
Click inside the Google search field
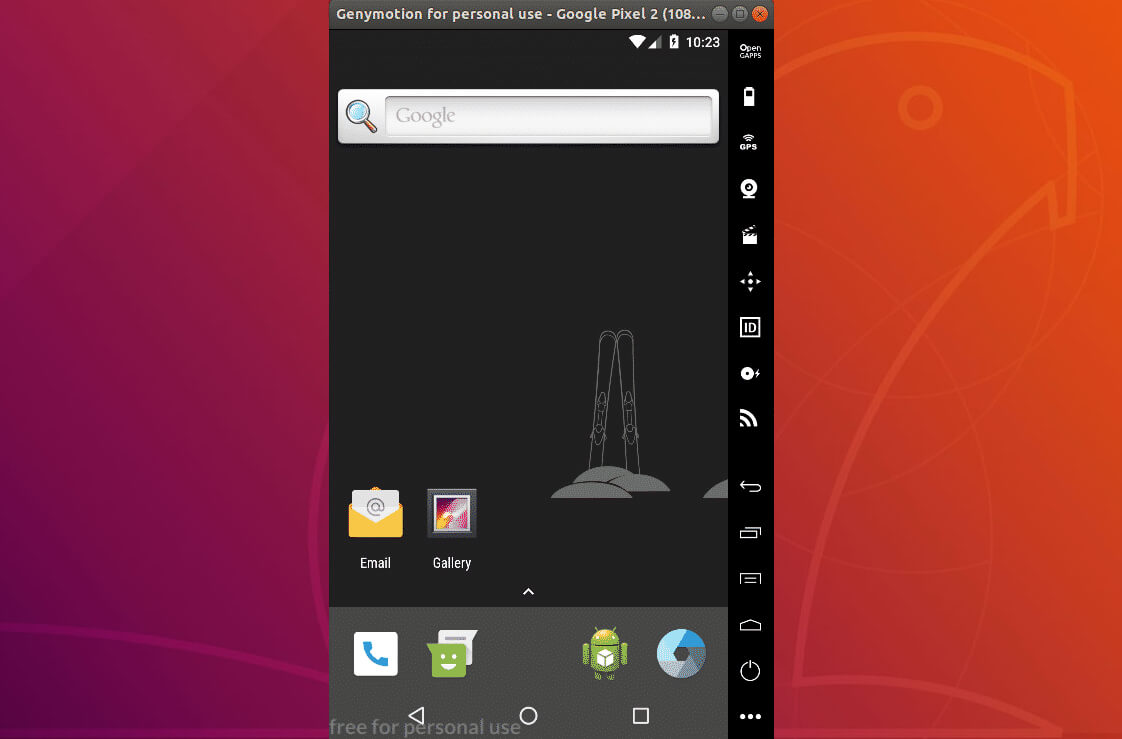coord(549,116)
